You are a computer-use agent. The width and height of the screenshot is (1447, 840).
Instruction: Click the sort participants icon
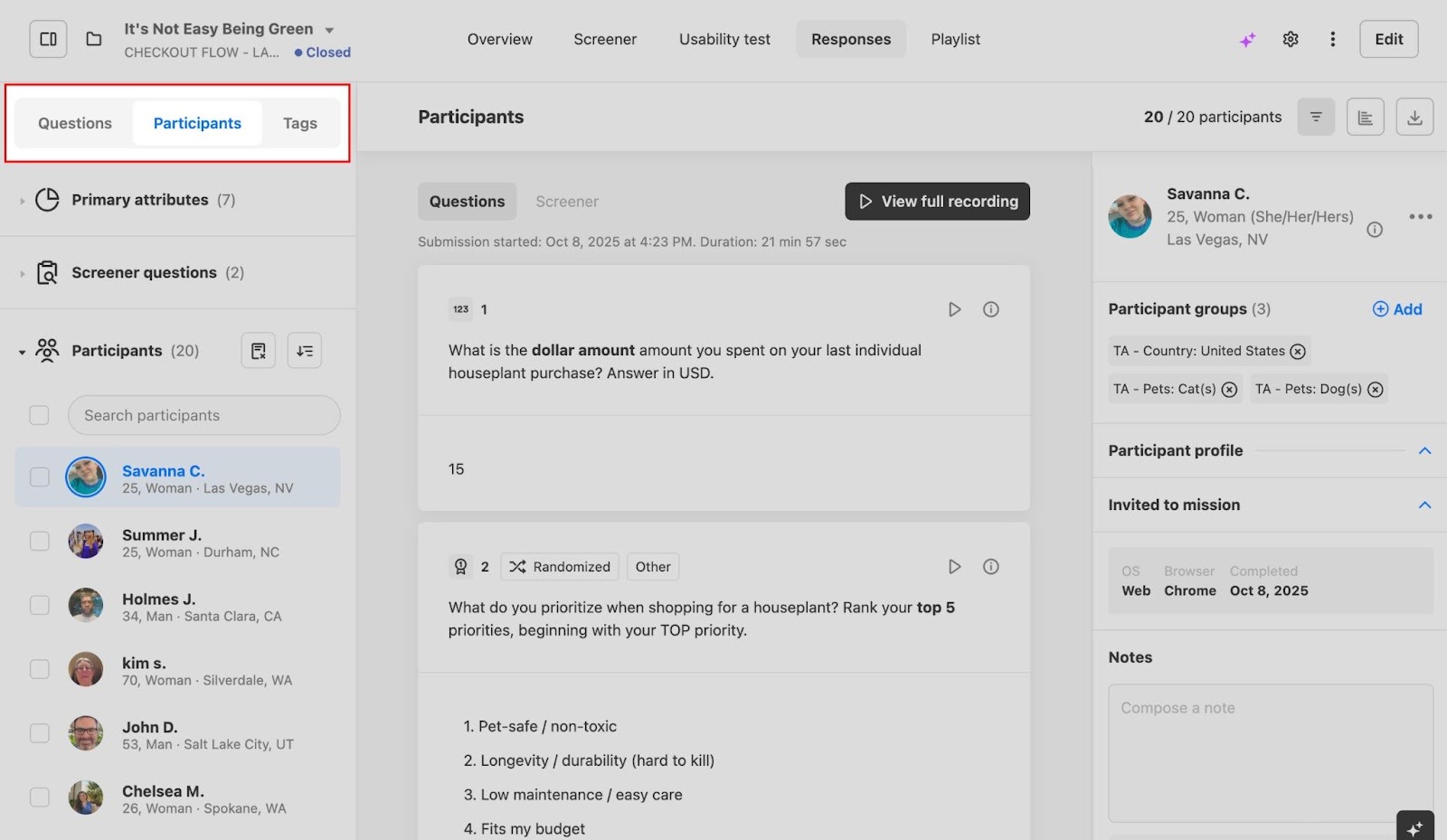click(x=305, y=351)
